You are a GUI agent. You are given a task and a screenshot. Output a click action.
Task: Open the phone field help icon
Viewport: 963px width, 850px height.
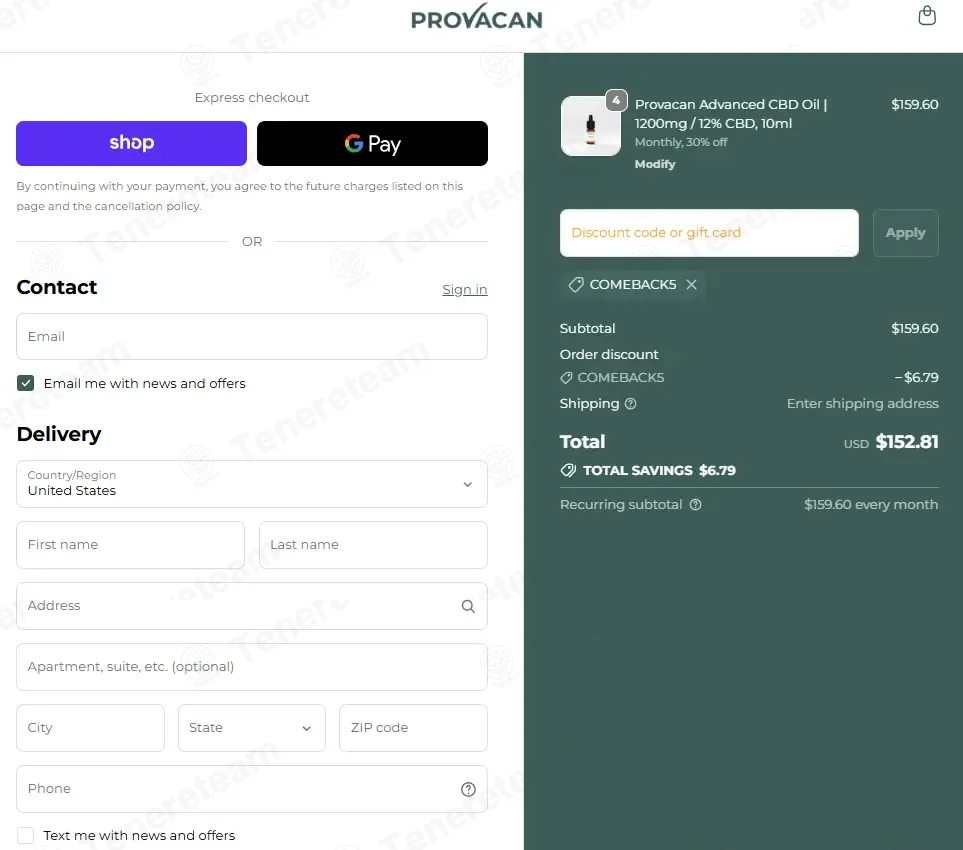click(x=468, y=789)
